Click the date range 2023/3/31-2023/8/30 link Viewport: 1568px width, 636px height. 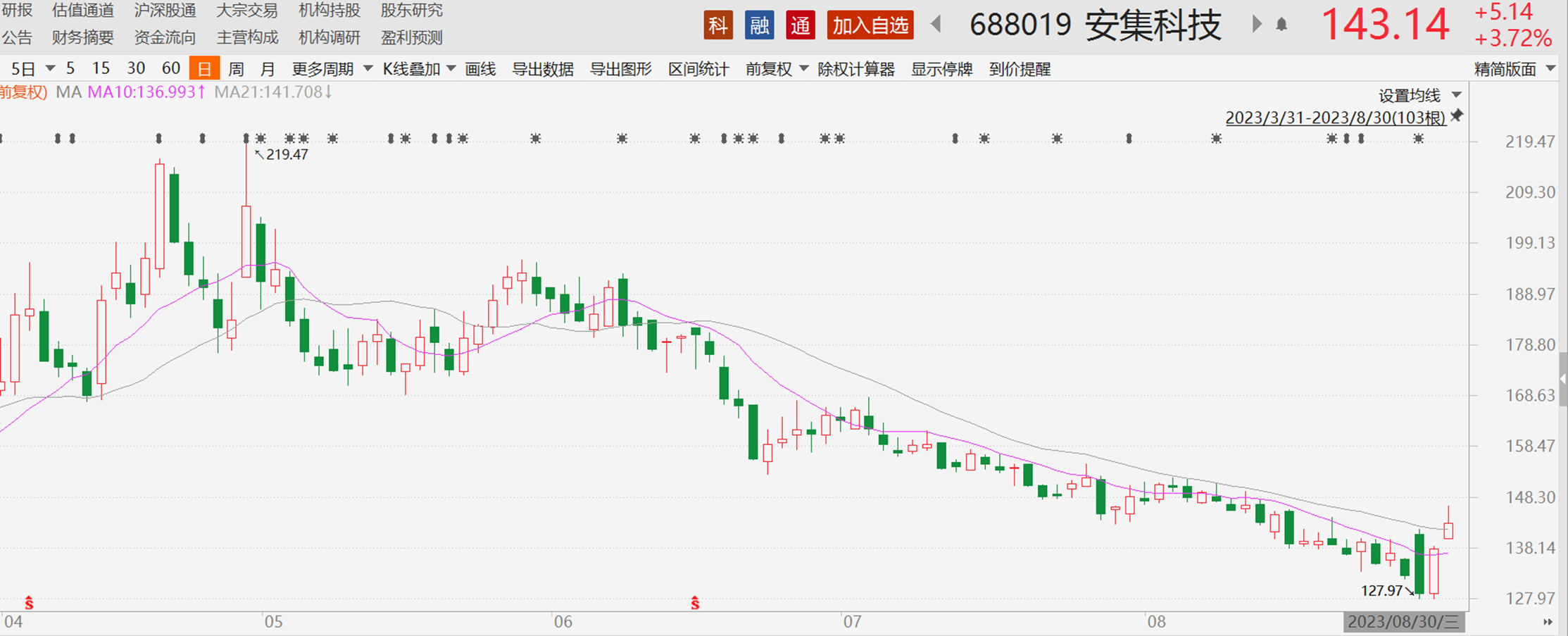pyautogui.click(x=1336, y=118)
